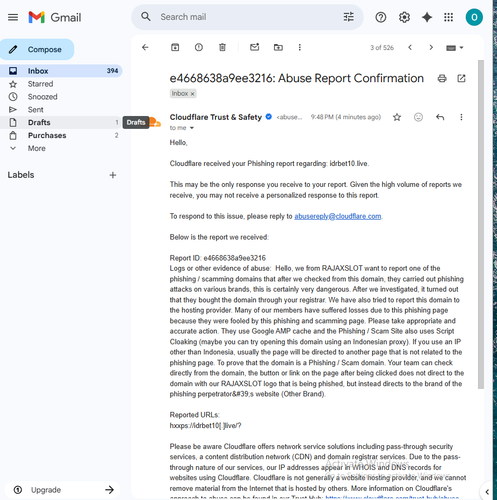Open input tools dropdown
This screenshot has width=497, height=500.
[x=455, y=48]
